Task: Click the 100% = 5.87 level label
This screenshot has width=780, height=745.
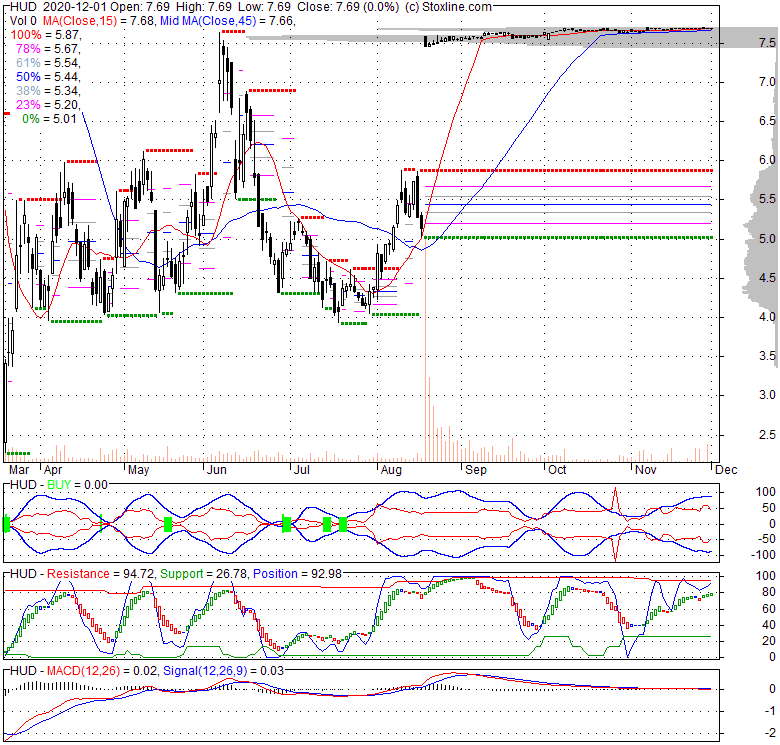Action: 45,35
